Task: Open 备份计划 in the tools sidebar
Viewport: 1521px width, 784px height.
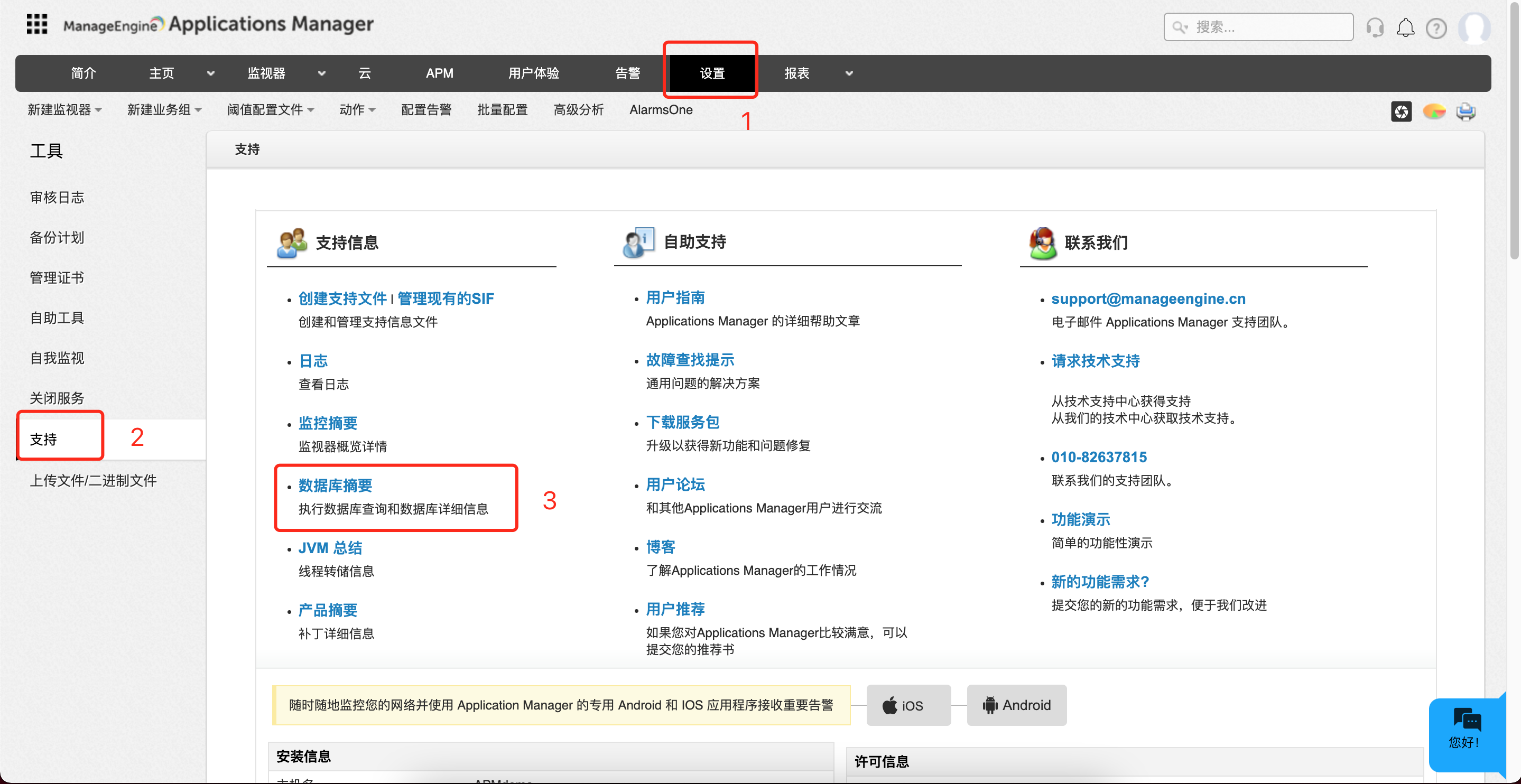Action: [57, 237]
